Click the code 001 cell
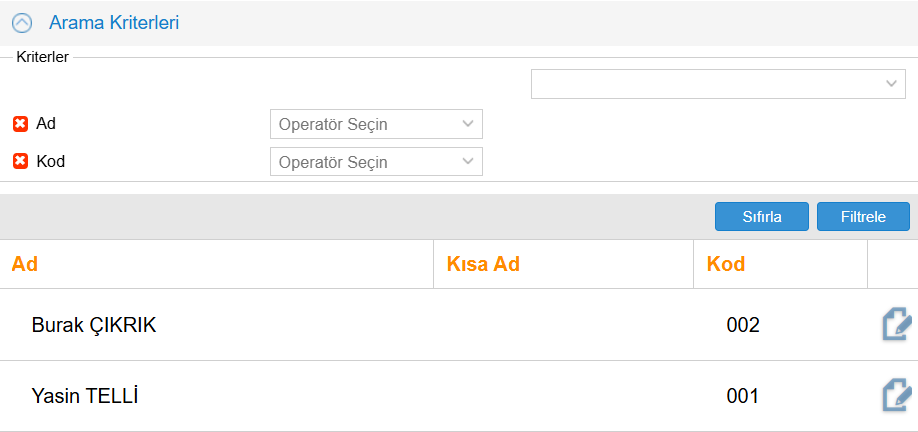The image size is (918, 432). [743, 396]
